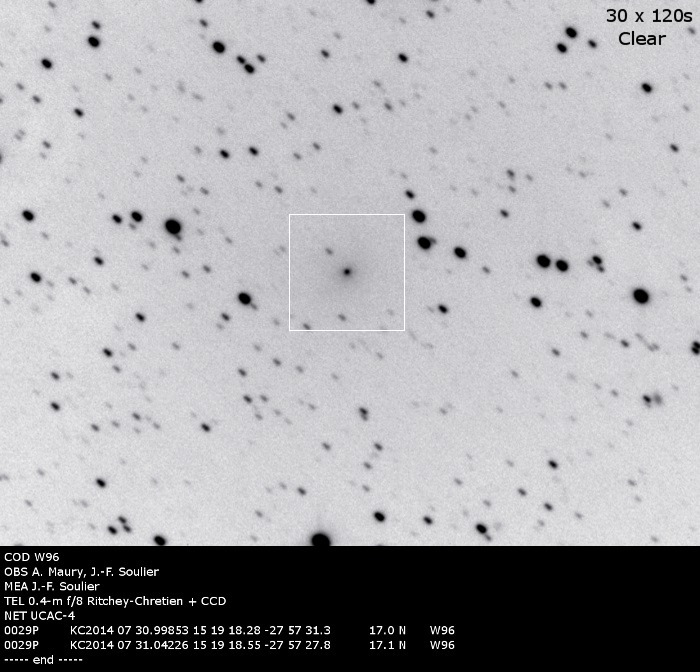Click the date value '07 31.04226'
Image resolution: width=700 pixels, height=672 pixels.
(153, 645)
